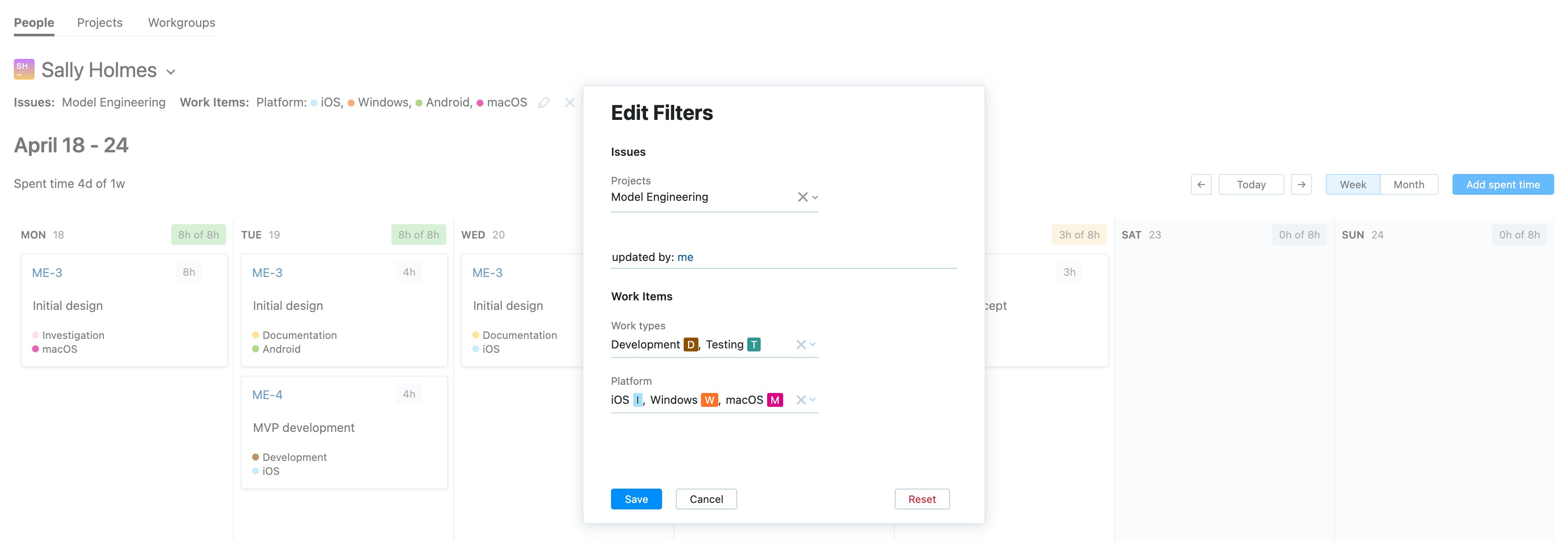Switch to the Projects tab
The height and width of the screenshot is (541, 1568).
coord(99,22)
